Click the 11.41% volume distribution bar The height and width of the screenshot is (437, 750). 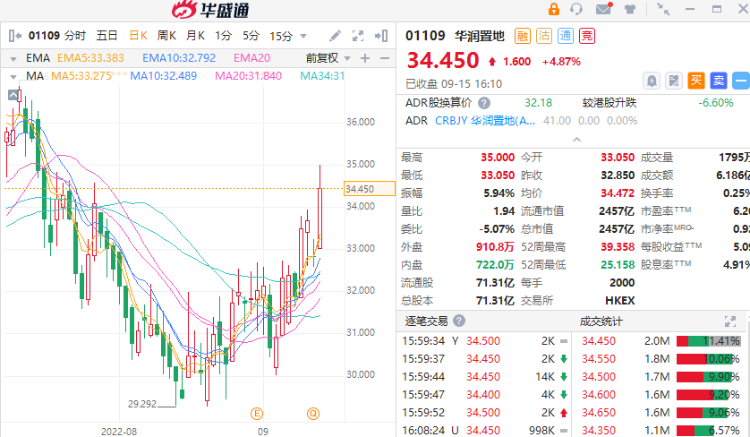point(708,341)
